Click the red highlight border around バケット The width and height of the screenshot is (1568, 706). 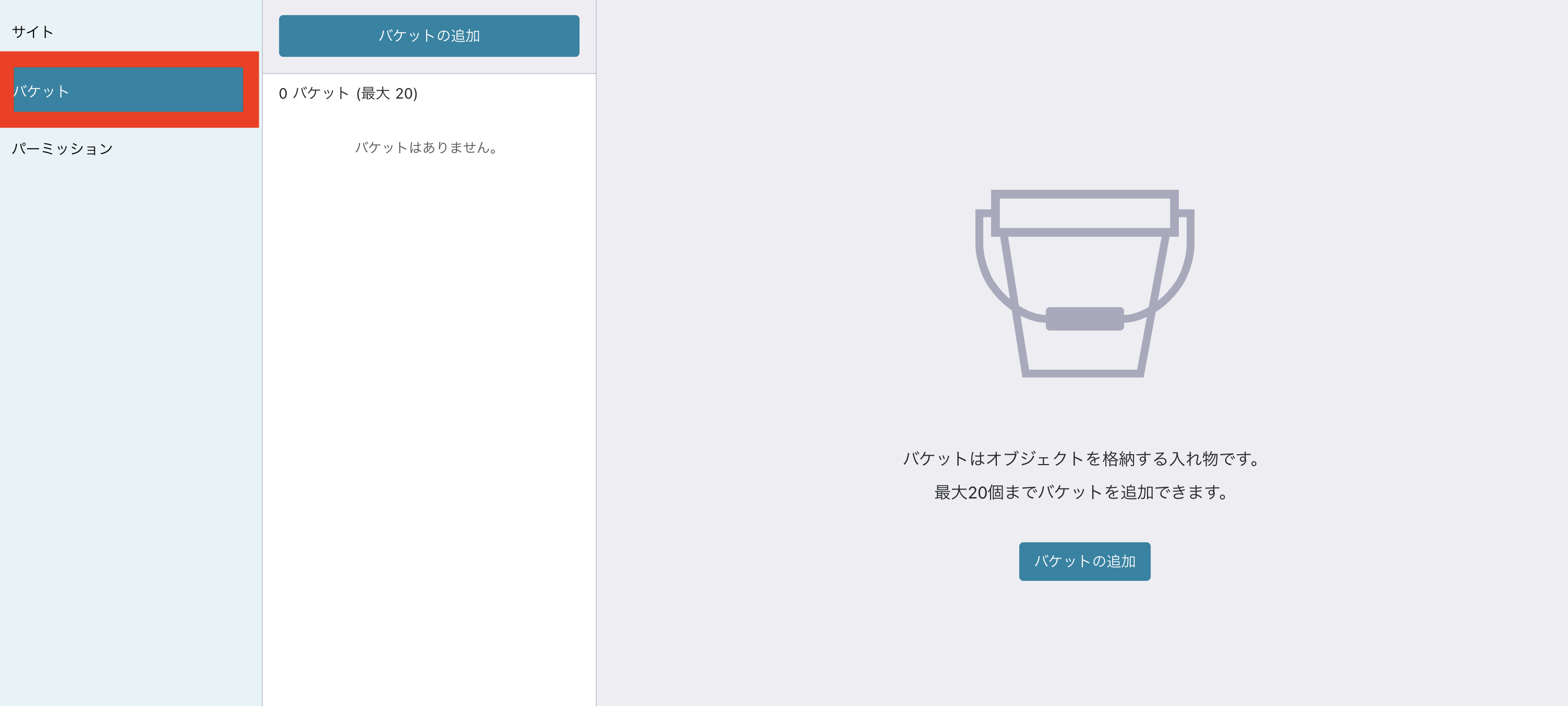pyautogui.click(x=129, y=59)
